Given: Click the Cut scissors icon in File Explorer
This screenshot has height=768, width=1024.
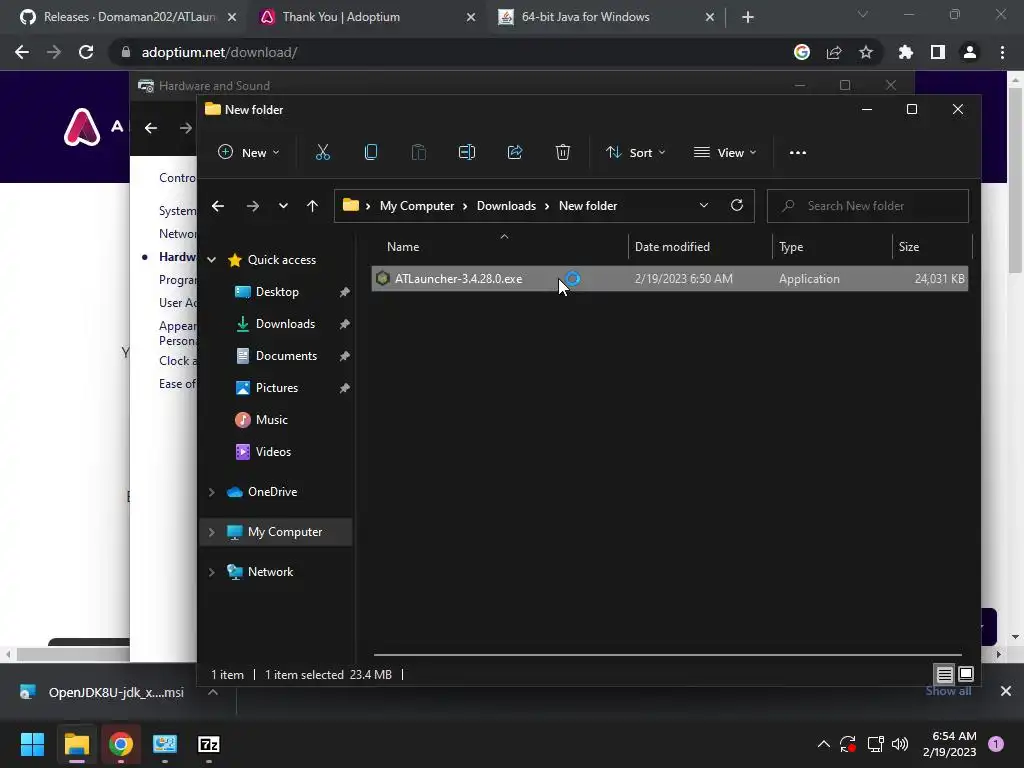Looking at the screenshot, I should [x=323, y=152].
